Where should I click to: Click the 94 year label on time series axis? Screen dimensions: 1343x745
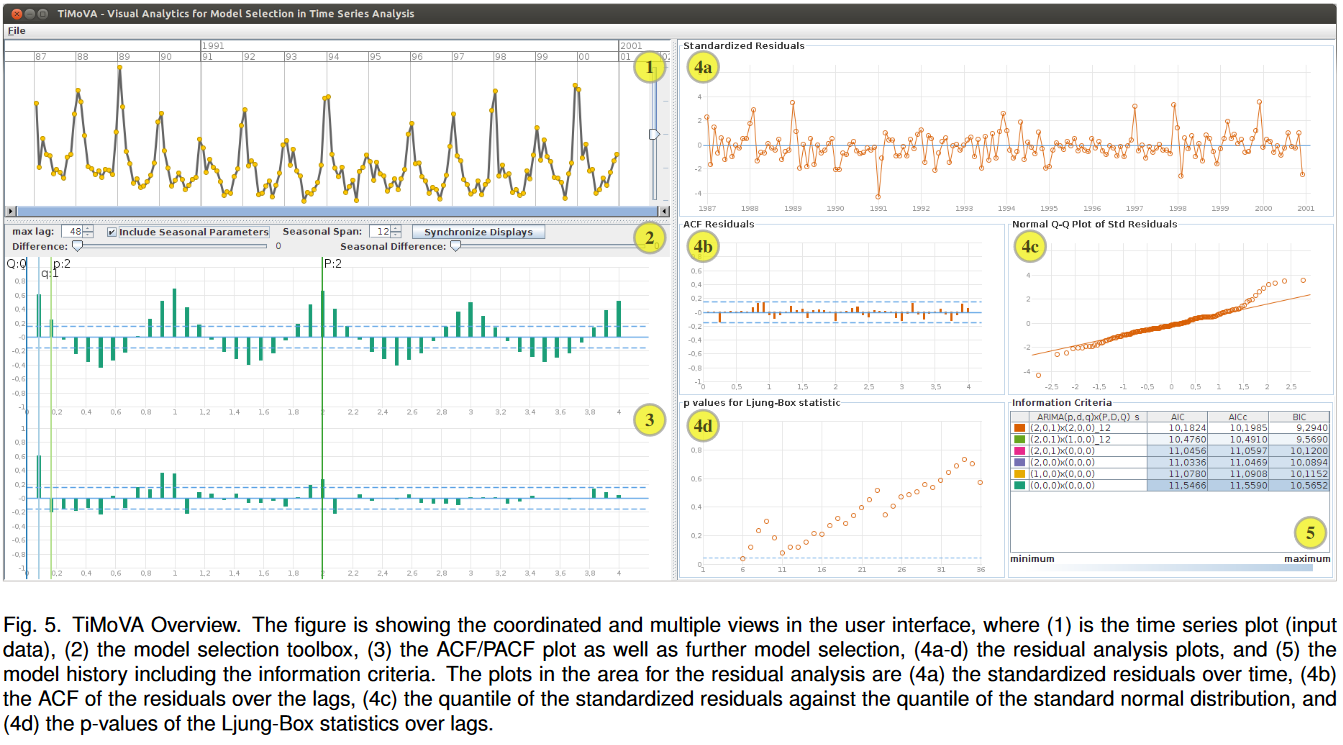(x=333, y=57)
